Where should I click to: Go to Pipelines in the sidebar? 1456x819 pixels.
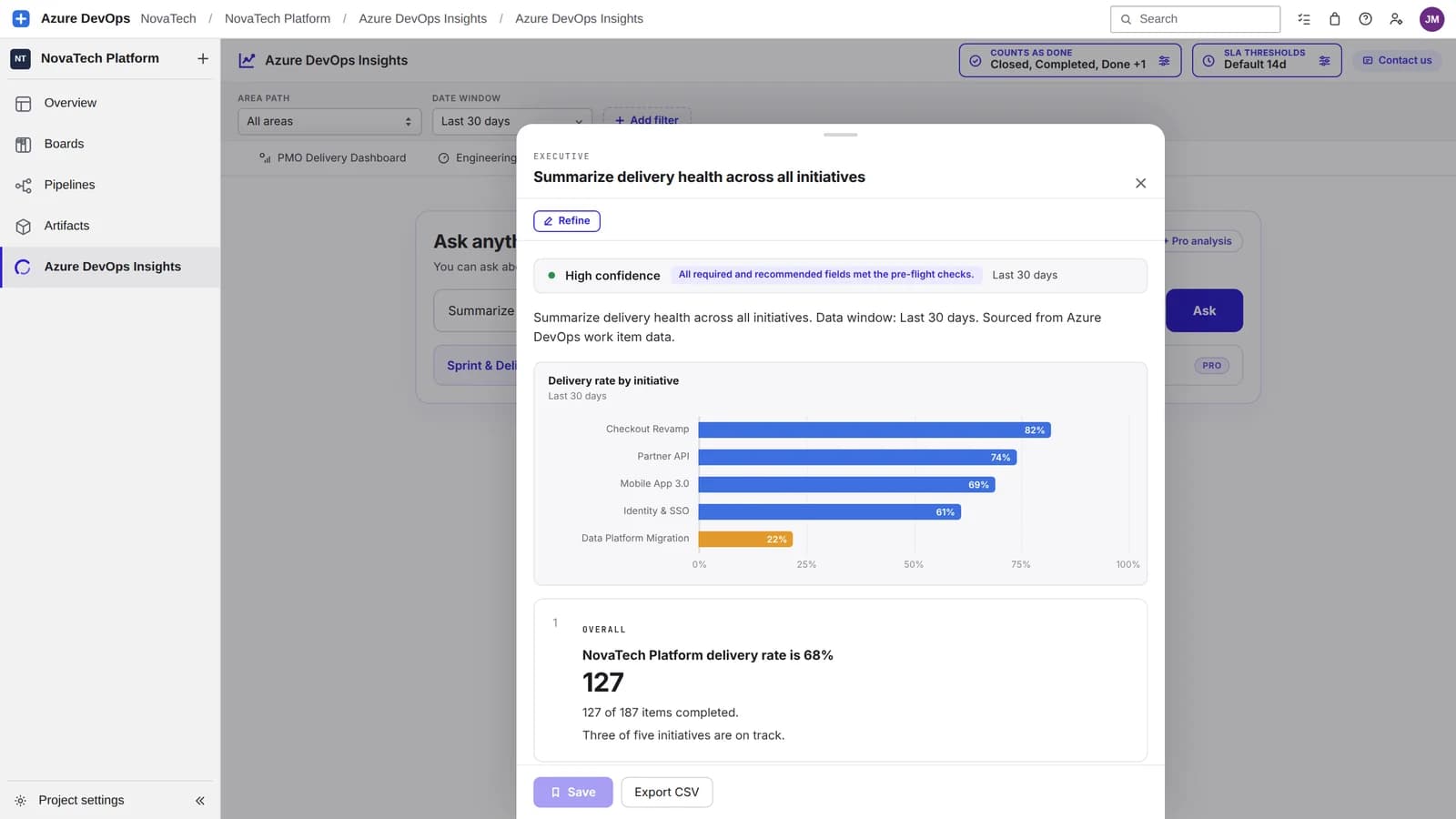110,185
